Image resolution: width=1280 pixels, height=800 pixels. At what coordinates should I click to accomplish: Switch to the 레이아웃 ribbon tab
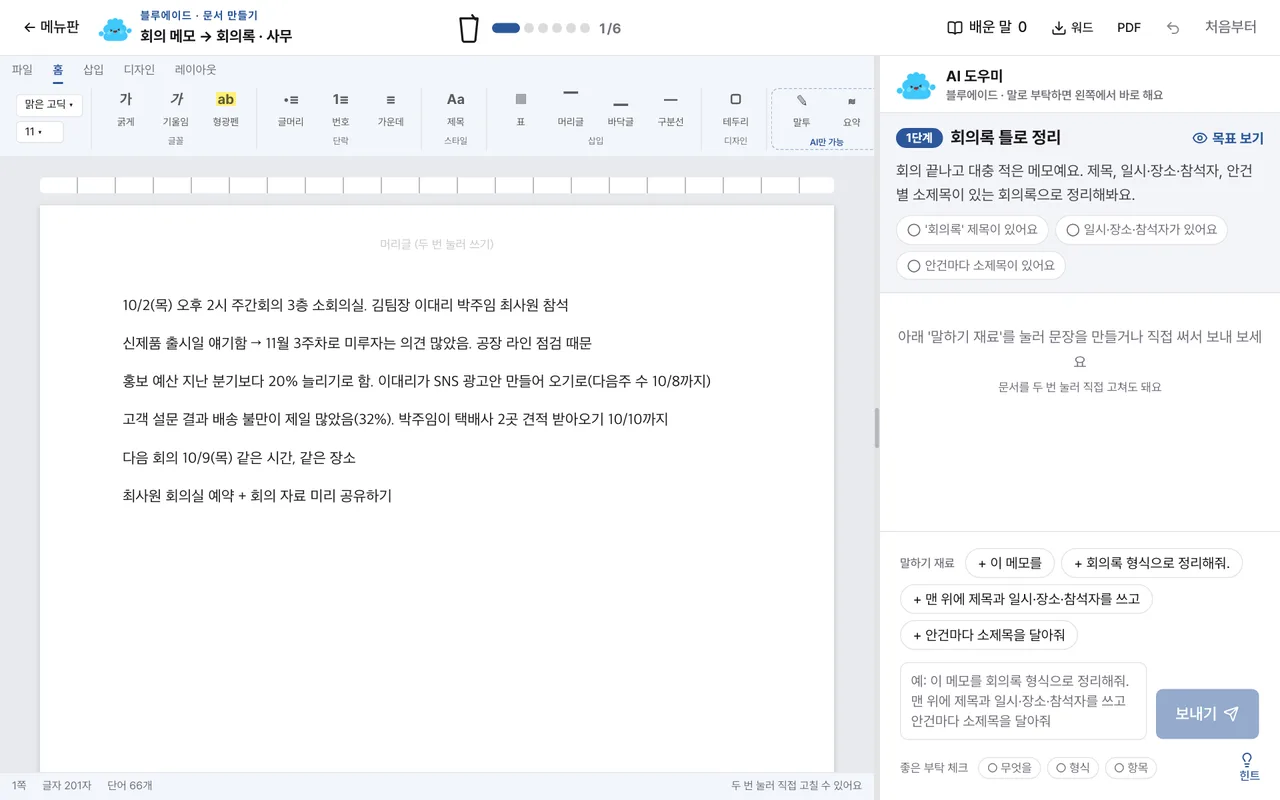coord(195,70)
